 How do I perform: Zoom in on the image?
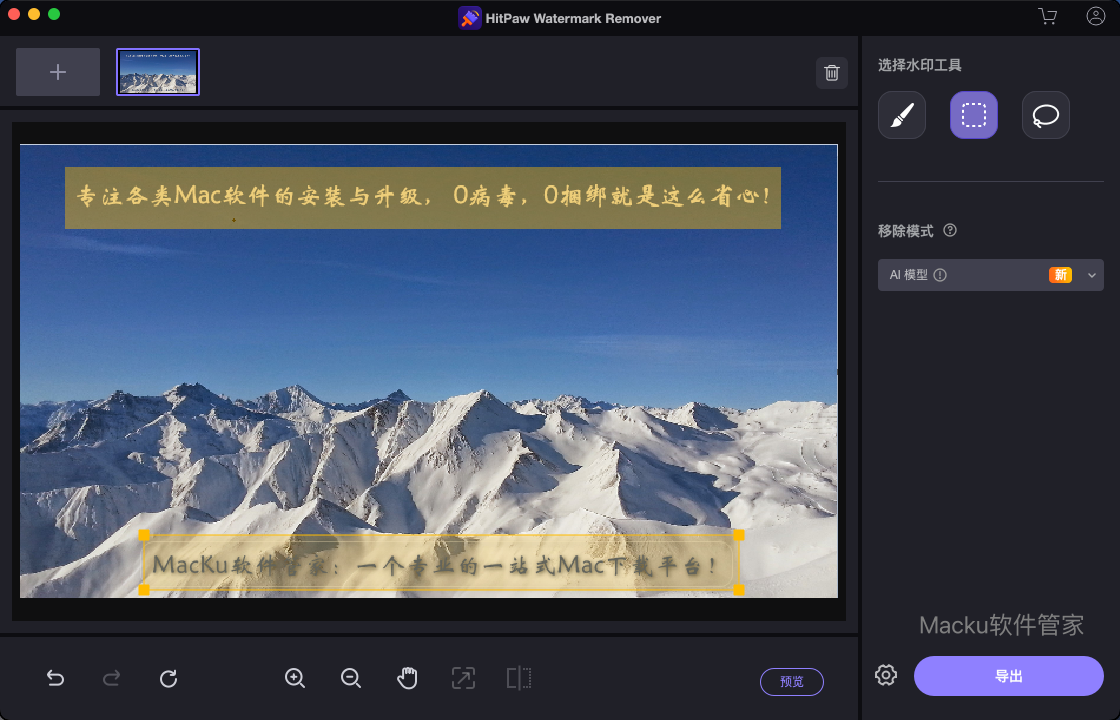(295, 678)
